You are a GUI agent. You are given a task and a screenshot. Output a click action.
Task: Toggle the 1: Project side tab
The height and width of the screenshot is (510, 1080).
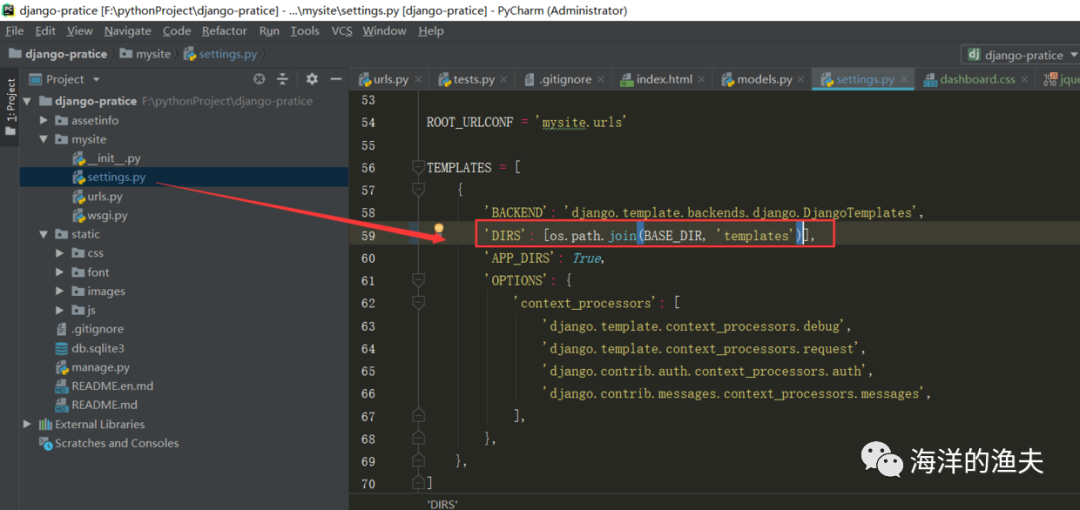click(10, 107)
